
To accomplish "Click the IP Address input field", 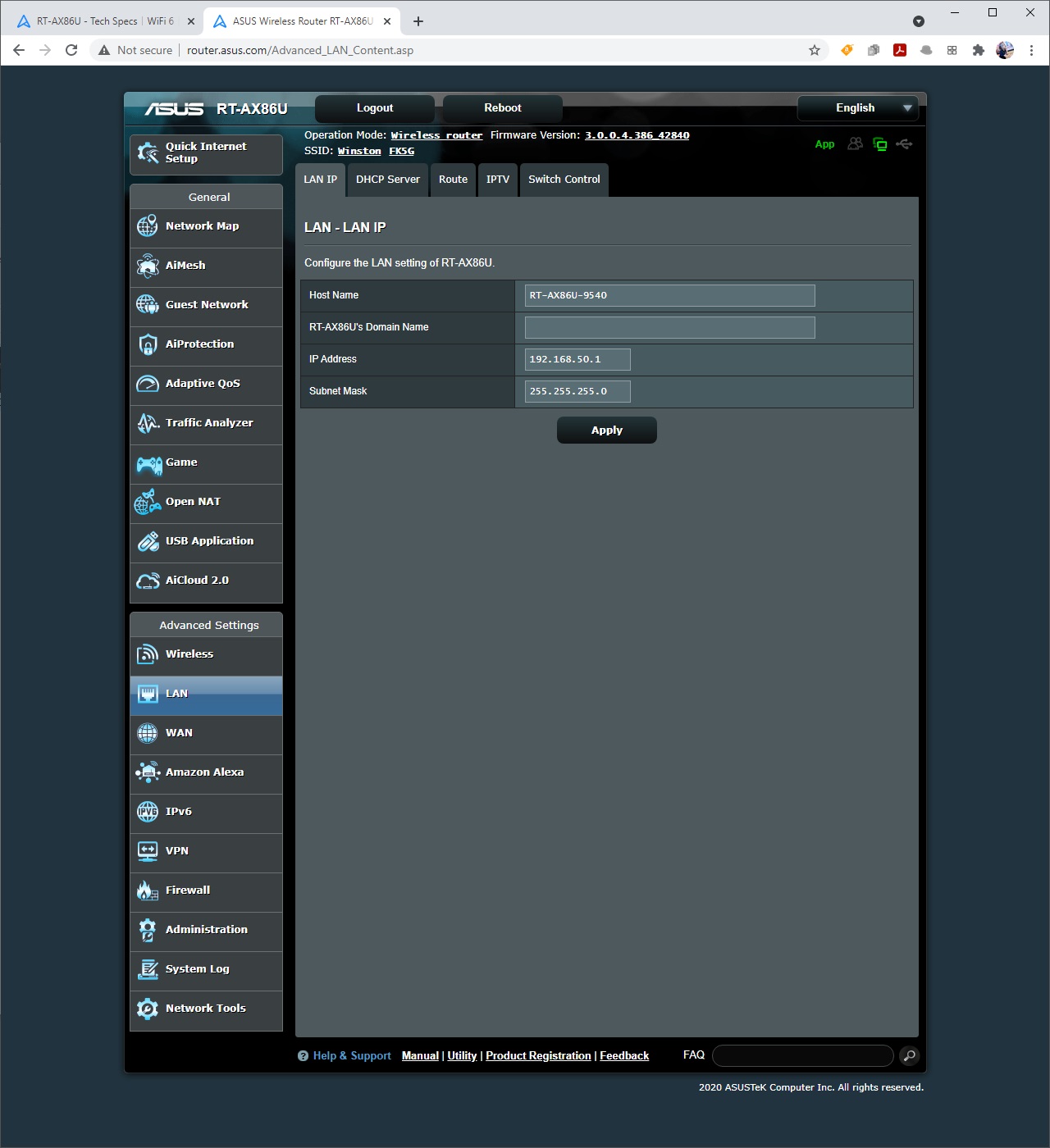I will [x=577, y=359].
